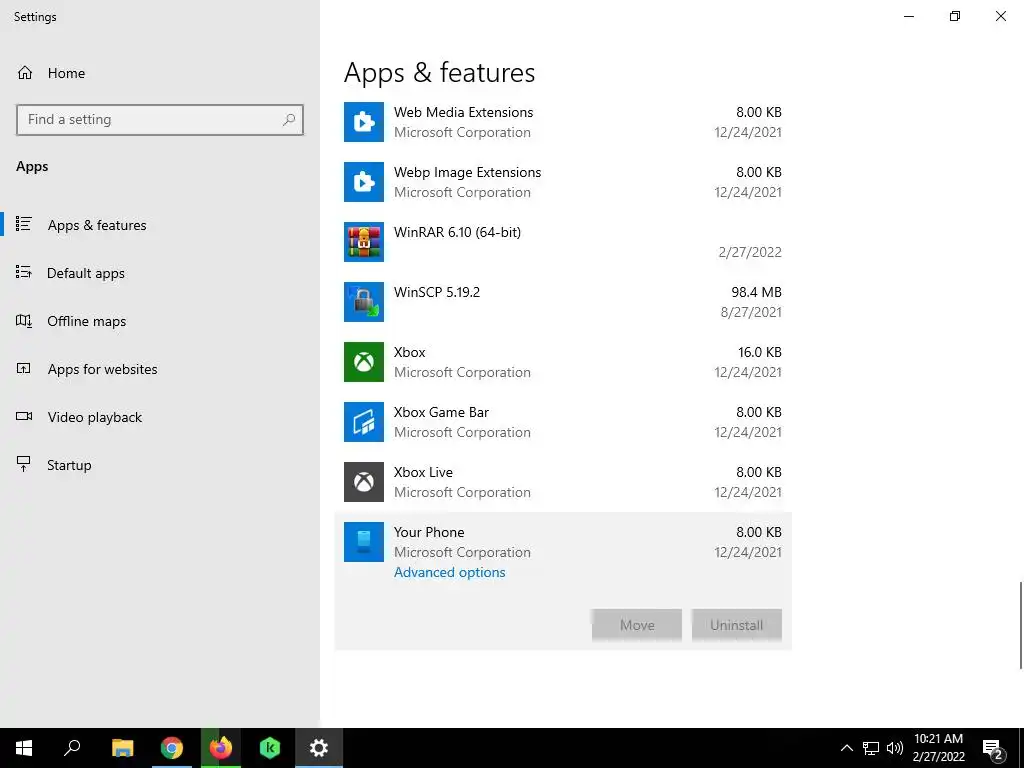Select the Web Media Extensions entry
The image size is (1024, 768).
(x=563, y=122)
